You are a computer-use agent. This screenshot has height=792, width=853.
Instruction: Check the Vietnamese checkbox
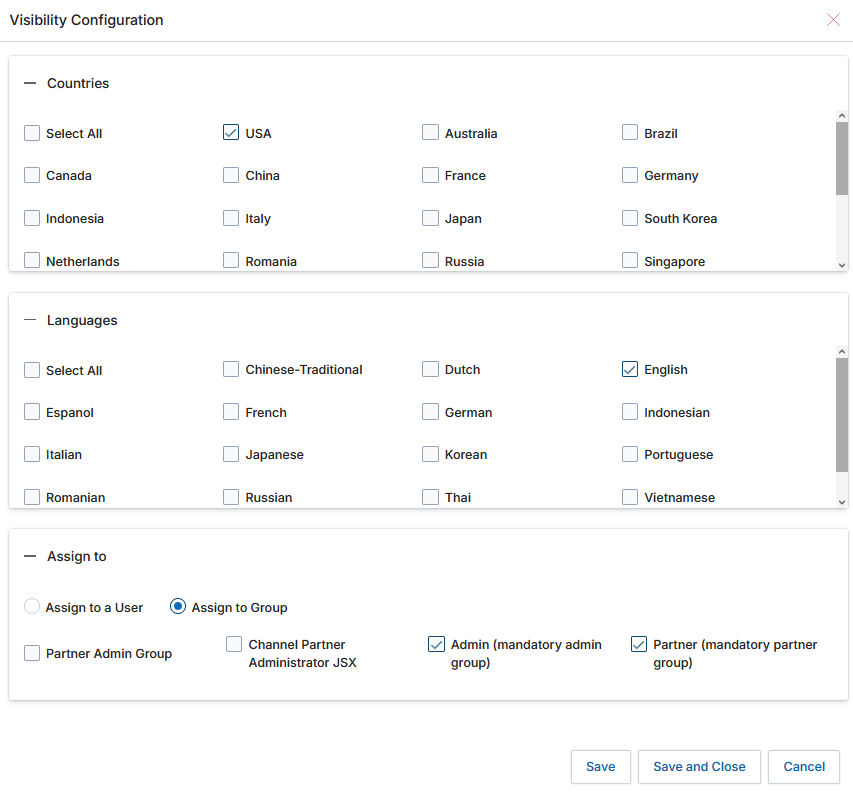point(630,497)
